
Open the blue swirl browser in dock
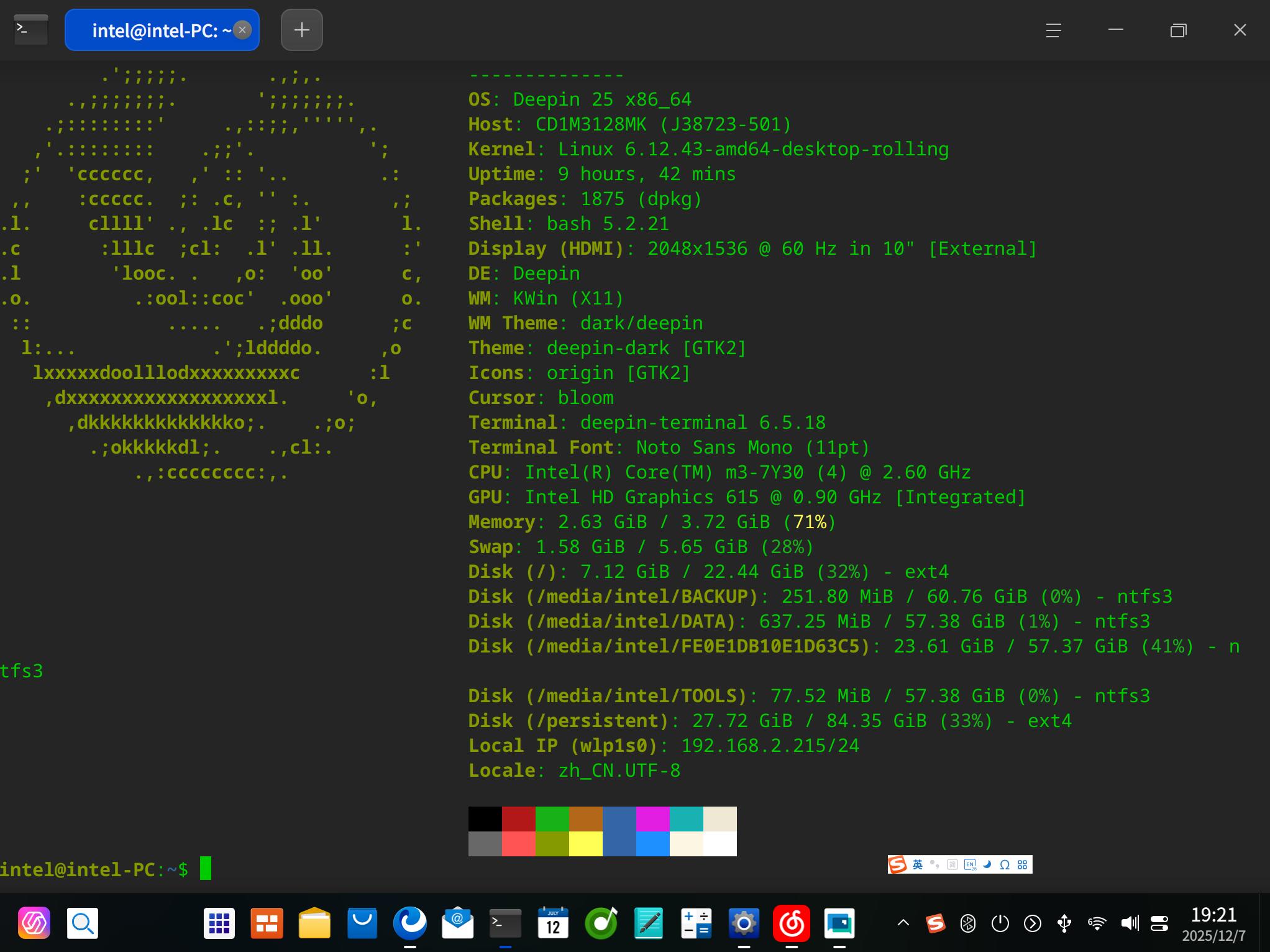pyautogui.click(x=410, y=923)
